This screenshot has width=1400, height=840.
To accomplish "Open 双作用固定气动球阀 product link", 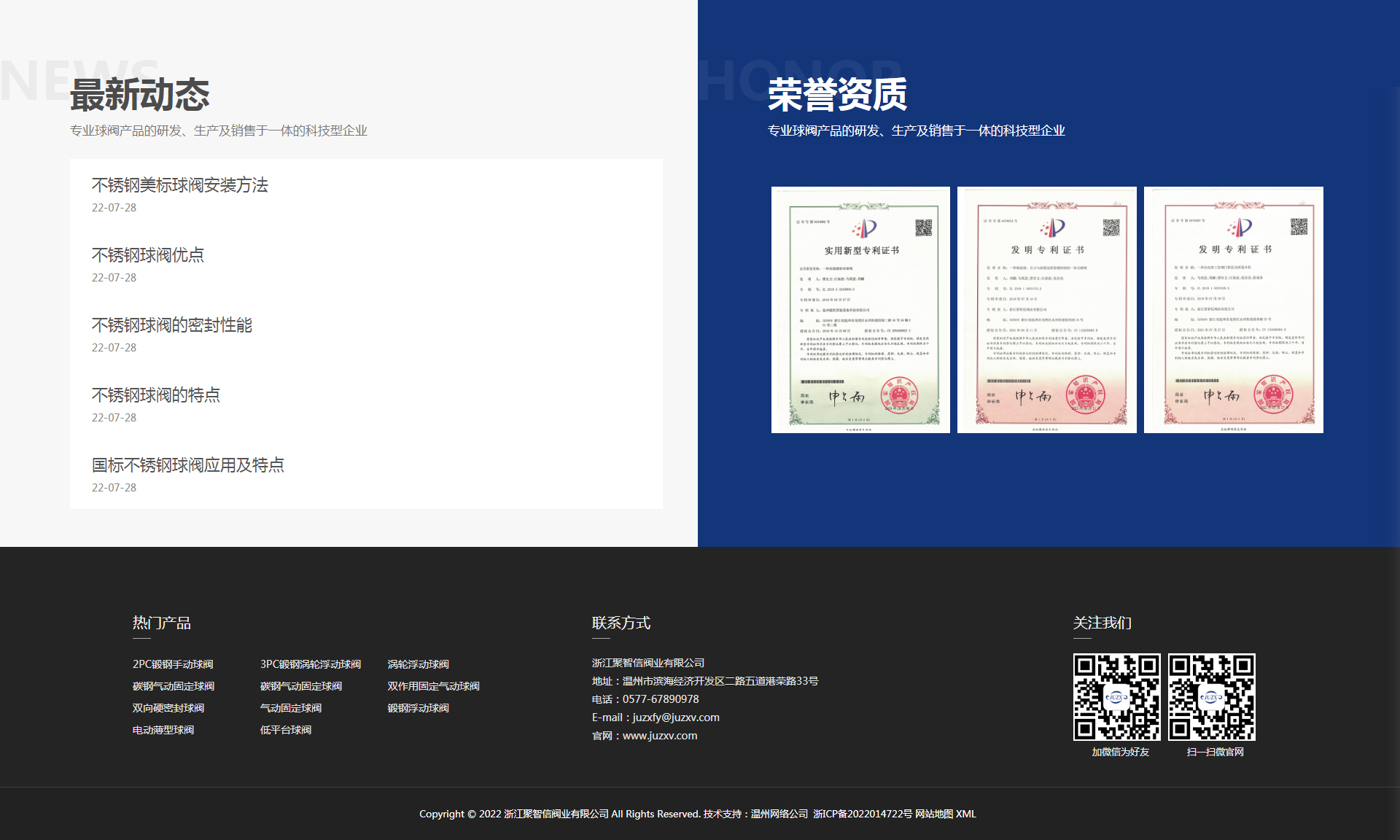I will [x=433, y=686].
